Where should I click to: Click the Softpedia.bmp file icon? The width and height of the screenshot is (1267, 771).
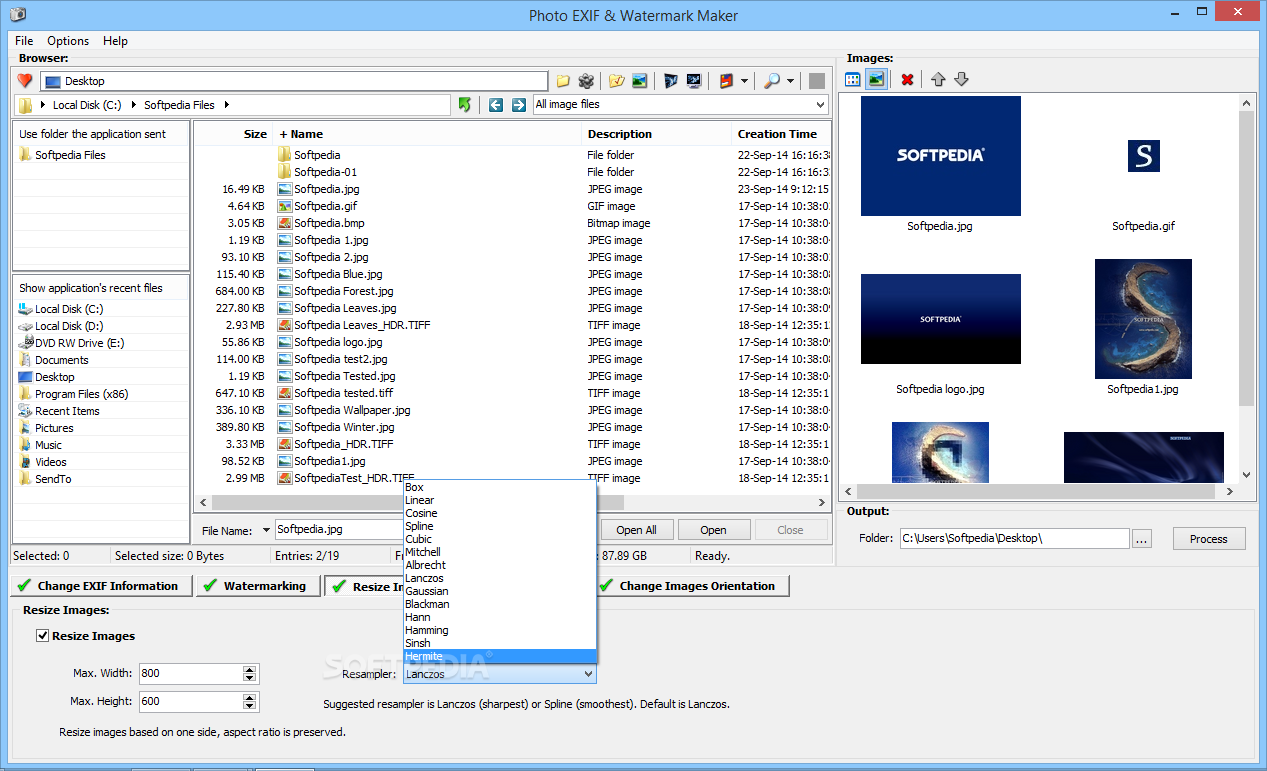[x=285, y=223]
